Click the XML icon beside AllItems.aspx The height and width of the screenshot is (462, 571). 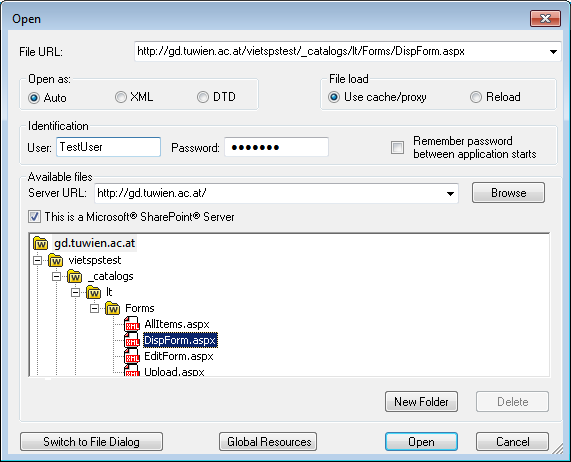(x=131, y=324)
